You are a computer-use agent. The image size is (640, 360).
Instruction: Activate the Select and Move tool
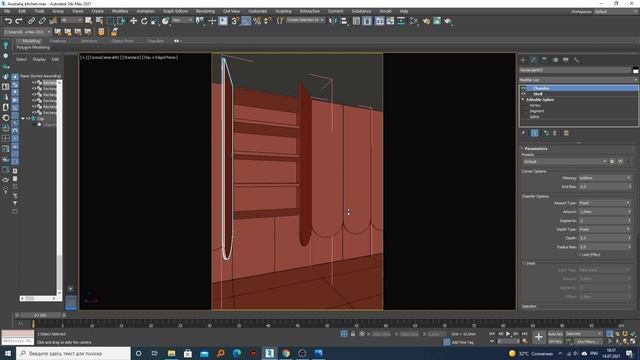pos(133,21)
